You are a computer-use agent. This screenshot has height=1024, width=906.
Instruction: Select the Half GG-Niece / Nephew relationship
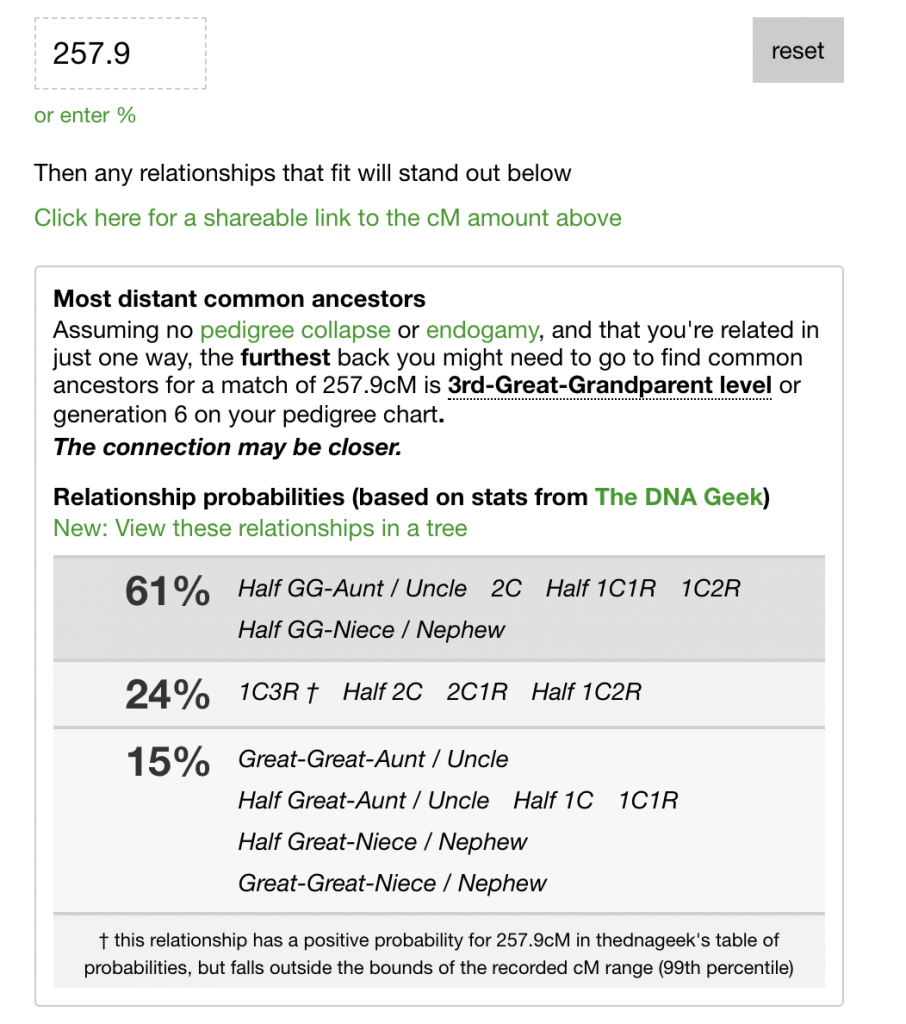pos(371,630)
